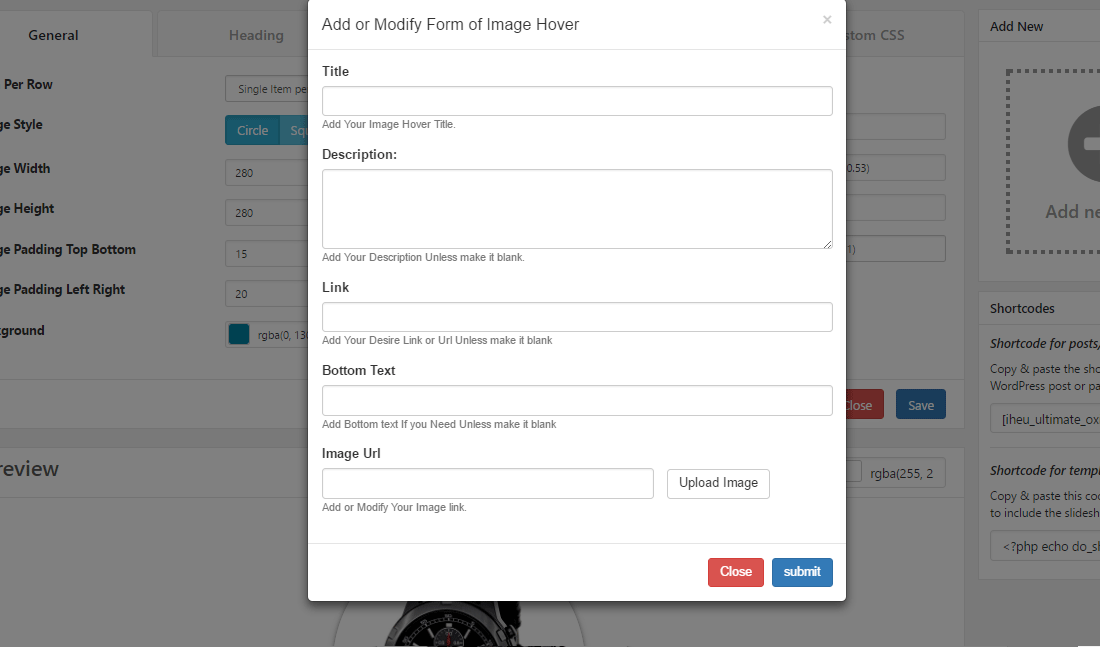
Task: Focus the Title input field
Action: (x=577, y=101)
